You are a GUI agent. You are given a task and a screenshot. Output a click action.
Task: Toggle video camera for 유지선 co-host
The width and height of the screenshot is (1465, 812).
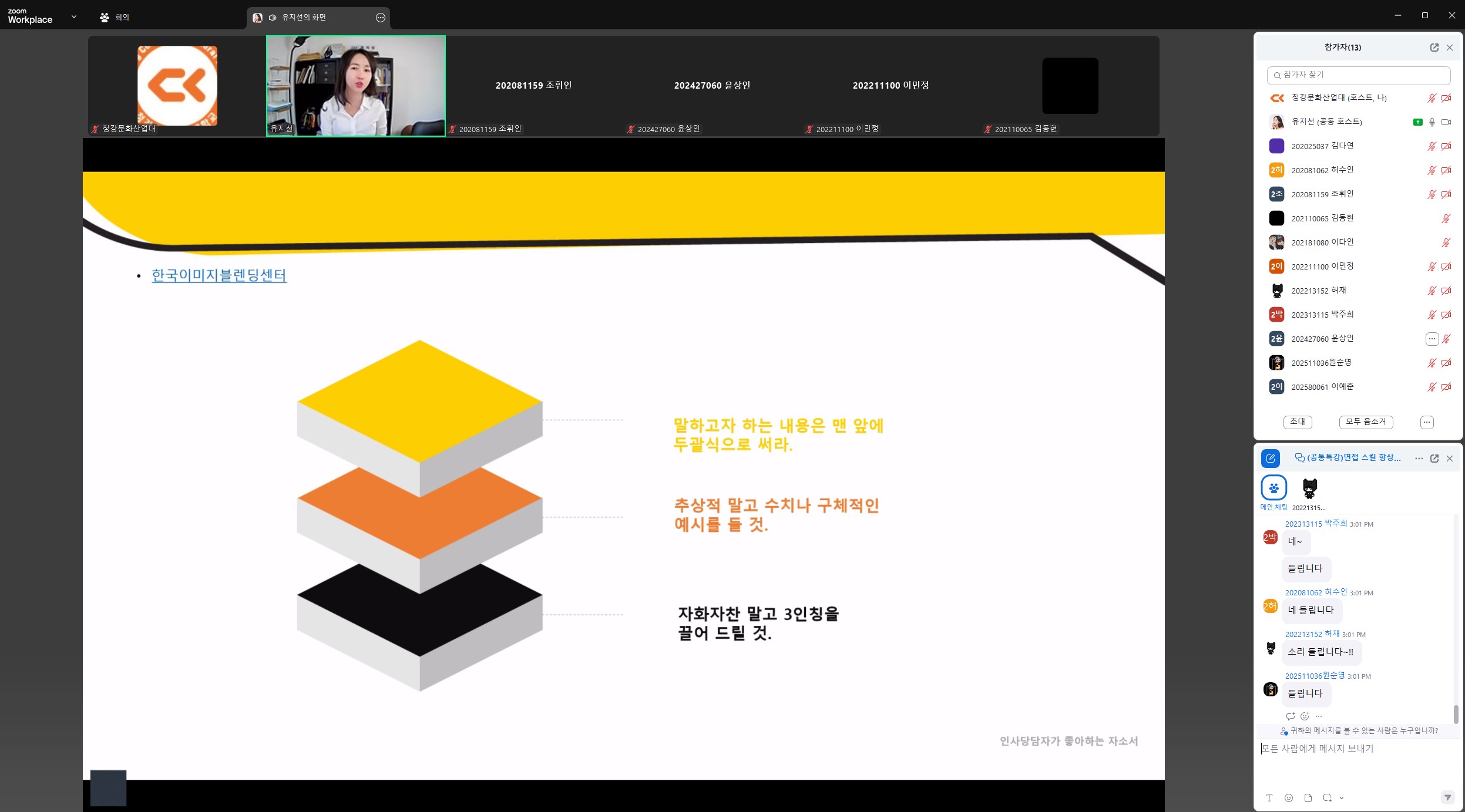pyautogui.click(x=1446, y=122)
